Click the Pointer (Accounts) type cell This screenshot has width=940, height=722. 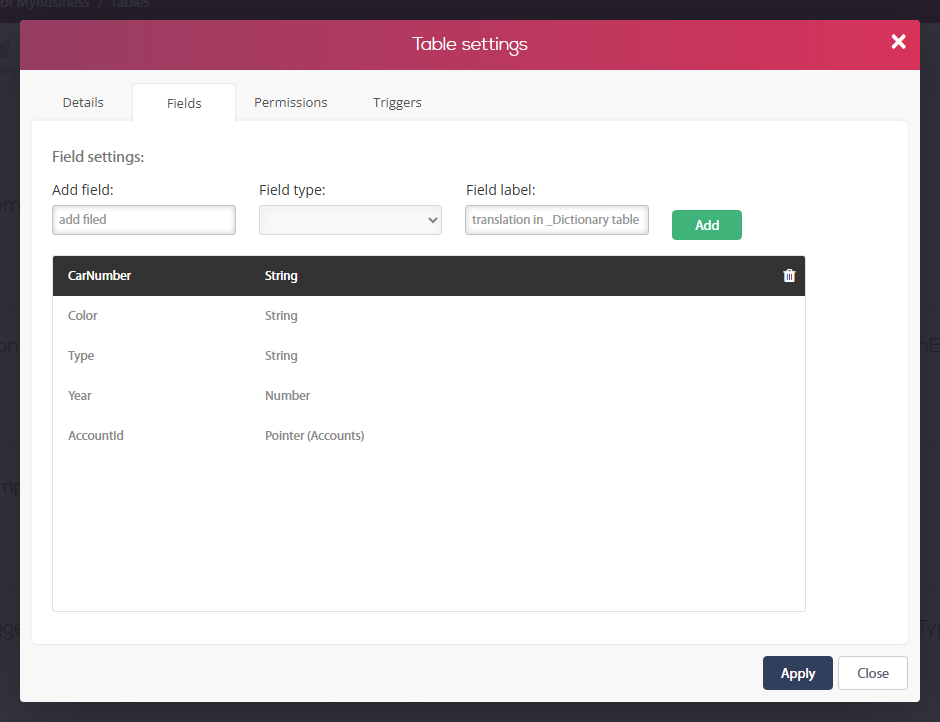pos(315,435)
